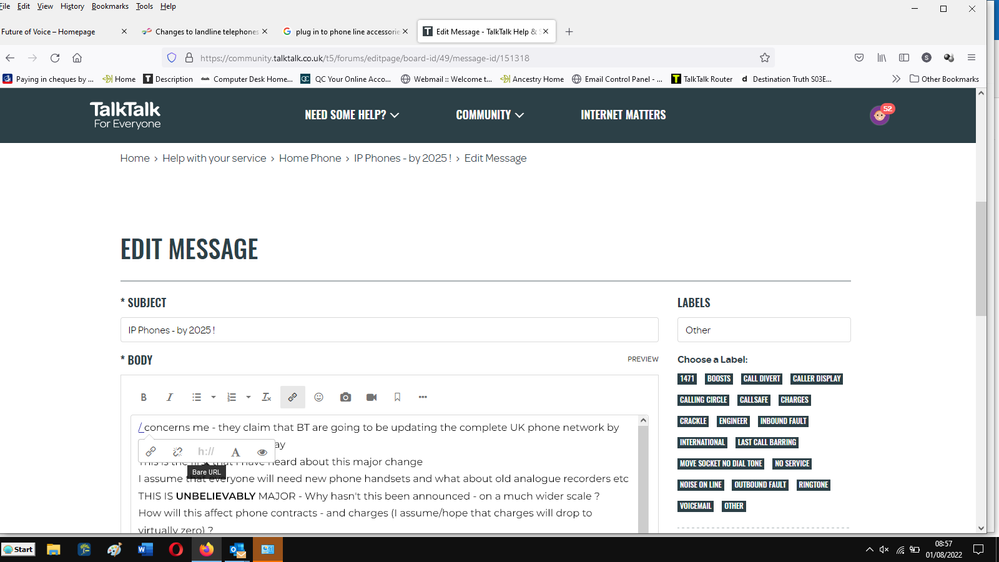Open 'IP Phones - by 2025 !' breadcrumb
This screenshot has width=999, height=562.
403,158
